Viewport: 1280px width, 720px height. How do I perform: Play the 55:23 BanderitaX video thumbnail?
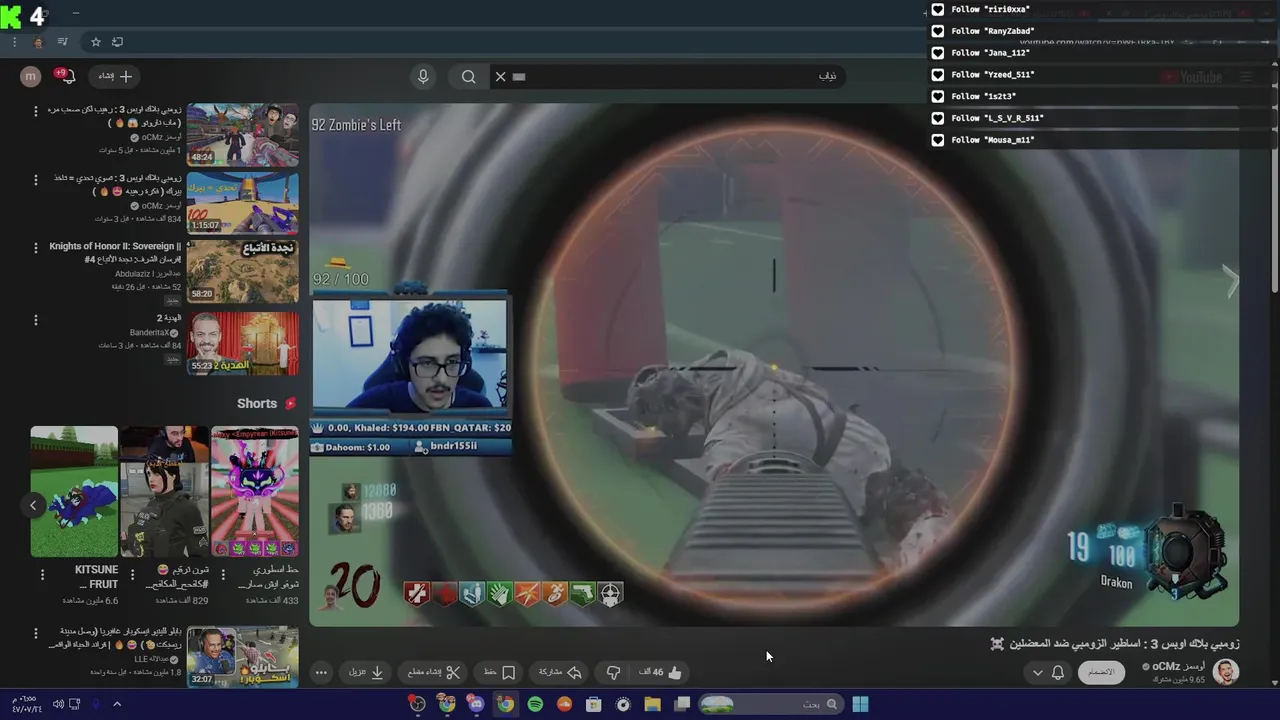242,343
